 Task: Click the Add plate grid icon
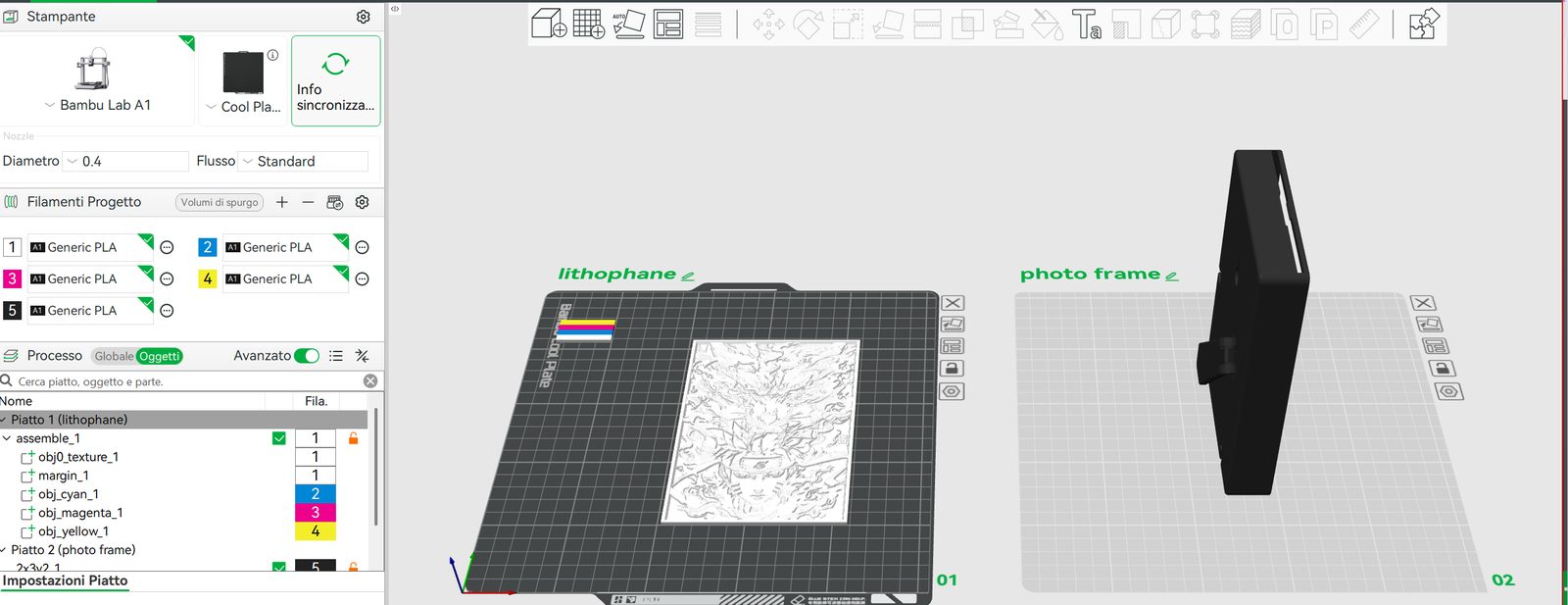pos(588,24)
